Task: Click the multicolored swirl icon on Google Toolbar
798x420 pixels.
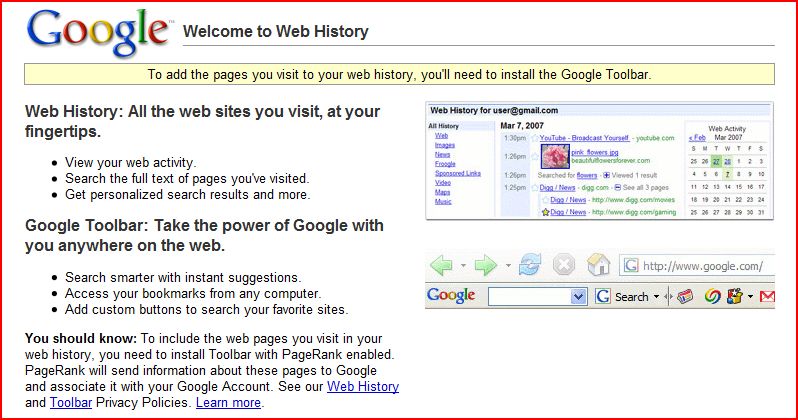Action: click(712, 296)
